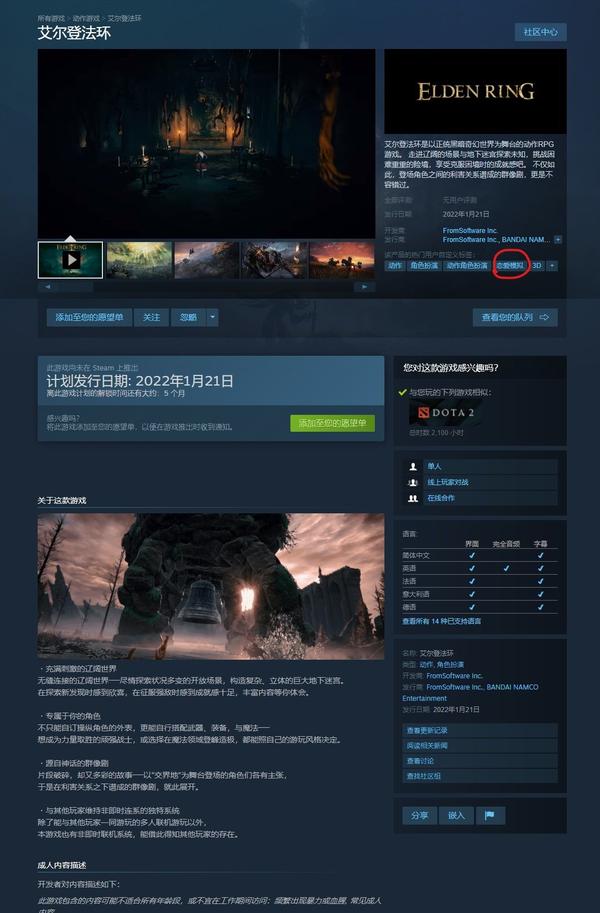Open 阅读相关新闻 related news
The height and width of the screenshot is (913, 600).
point(480,745)
